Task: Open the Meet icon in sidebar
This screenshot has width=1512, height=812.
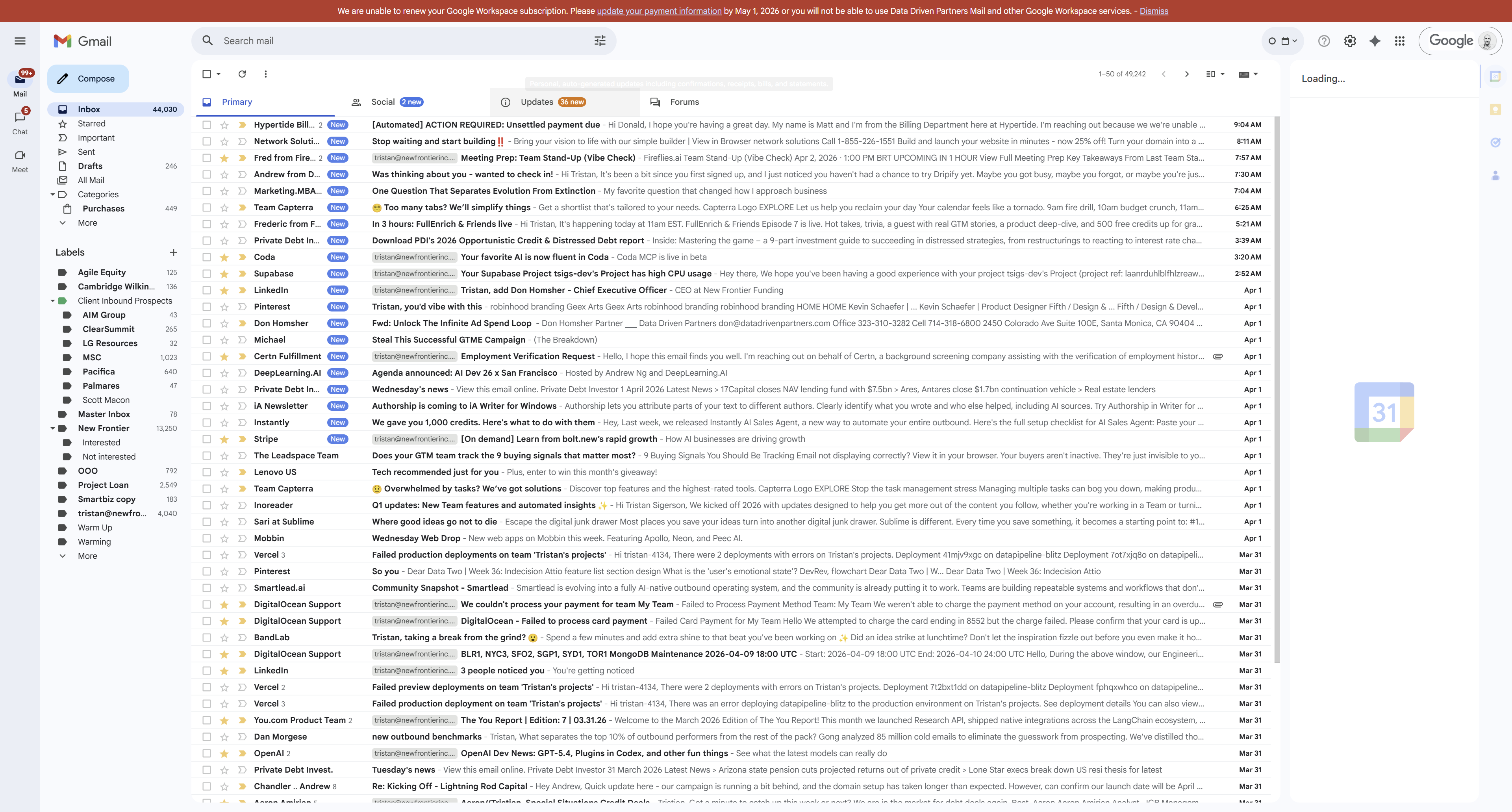Action: coord(20,156)
